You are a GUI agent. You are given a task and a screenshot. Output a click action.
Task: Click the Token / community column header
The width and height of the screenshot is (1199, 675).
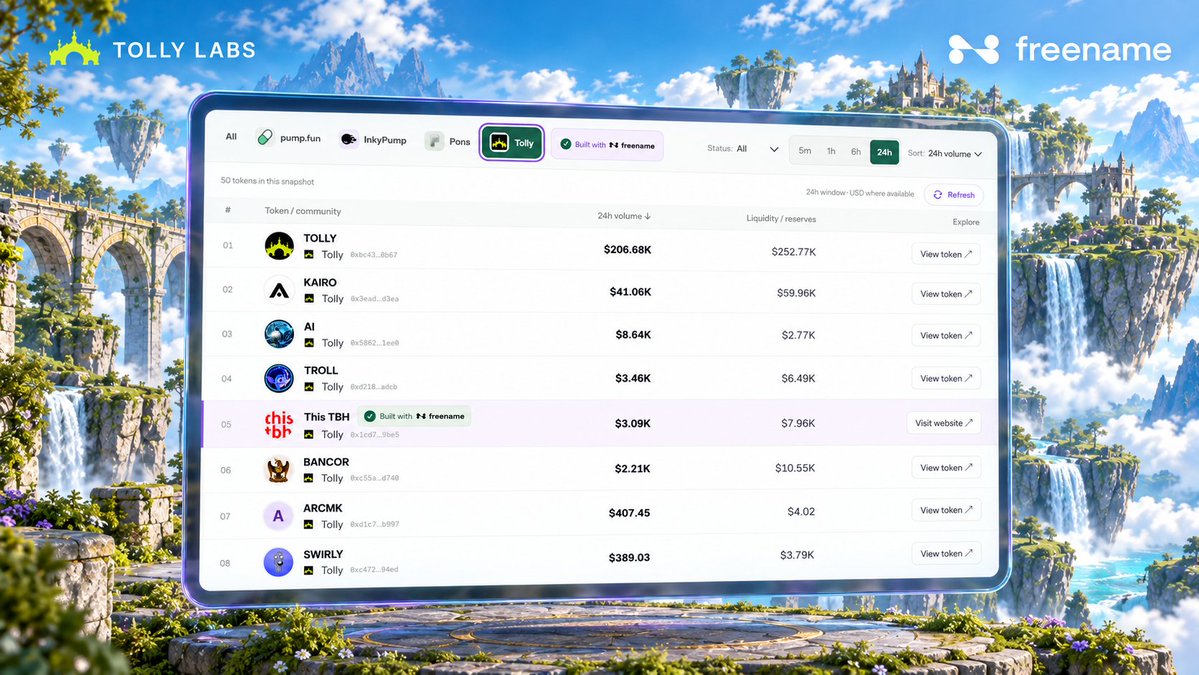coord(303,211)
